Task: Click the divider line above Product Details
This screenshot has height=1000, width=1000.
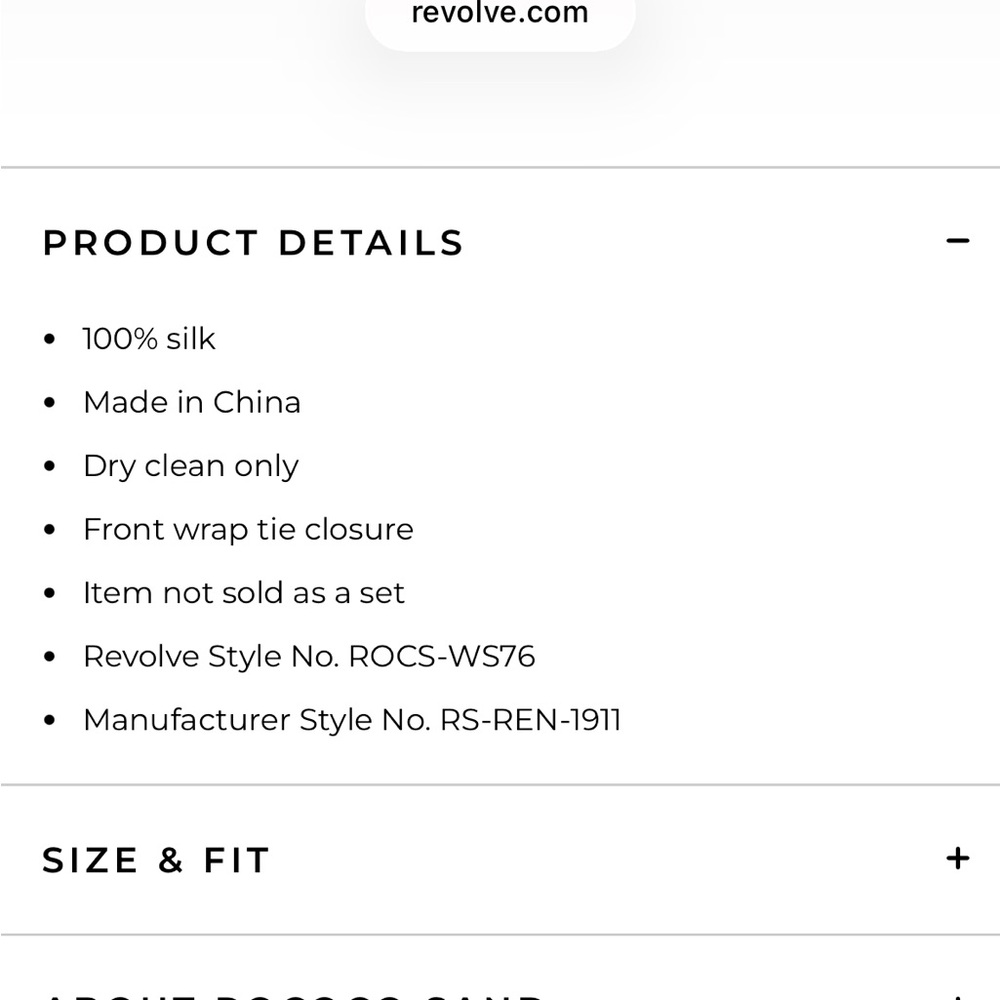Action: click(500, 168)
